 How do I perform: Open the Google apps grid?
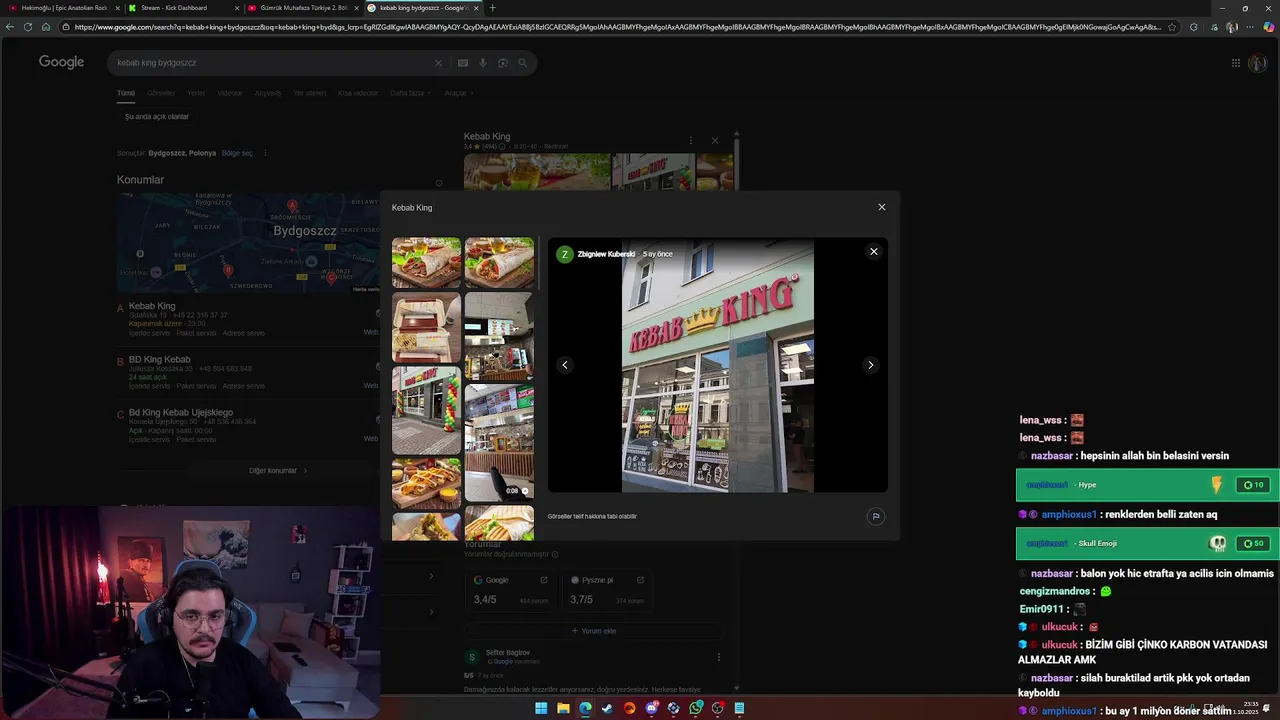(x=1236, y=63)
